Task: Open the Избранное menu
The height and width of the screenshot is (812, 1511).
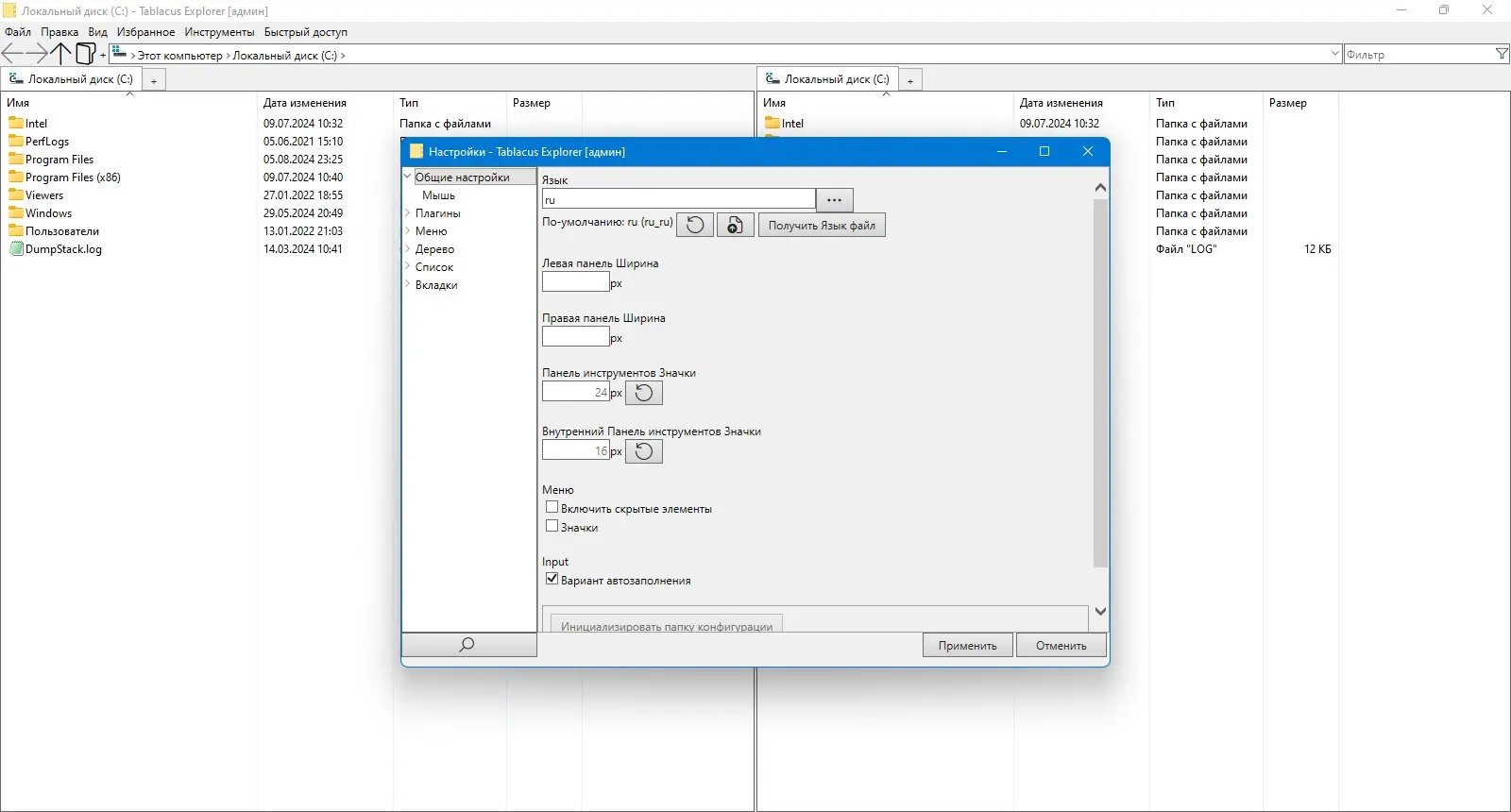Action: pyautogui.click(x=145, y=32)
